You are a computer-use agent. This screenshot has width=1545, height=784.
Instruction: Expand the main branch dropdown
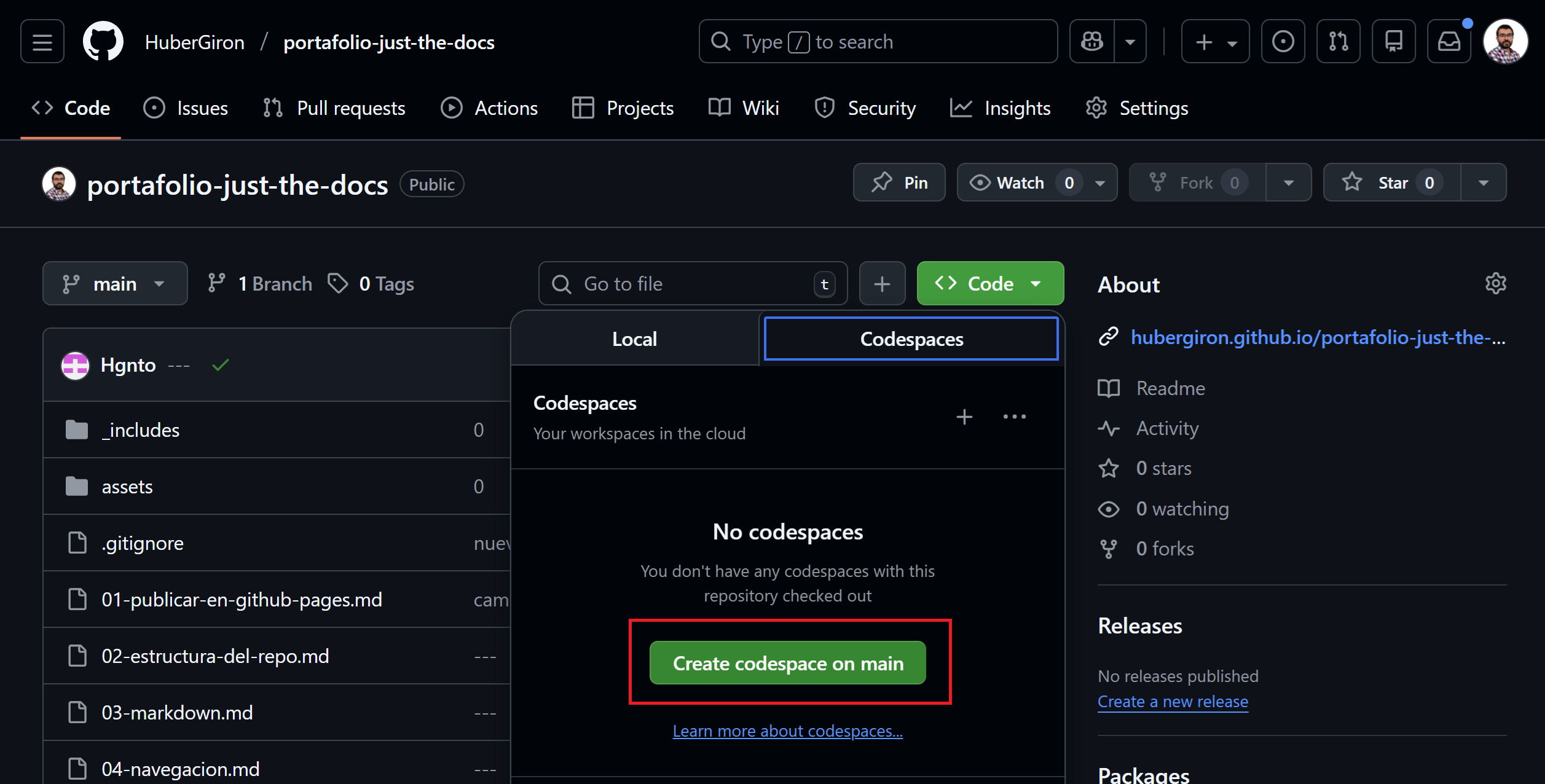115,284
